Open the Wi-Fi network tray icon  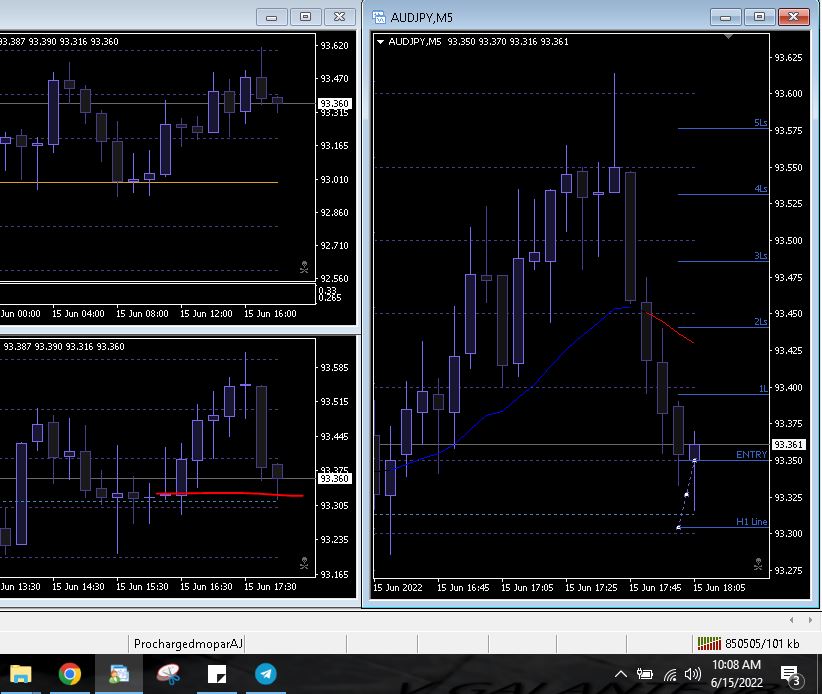(669, 674)
